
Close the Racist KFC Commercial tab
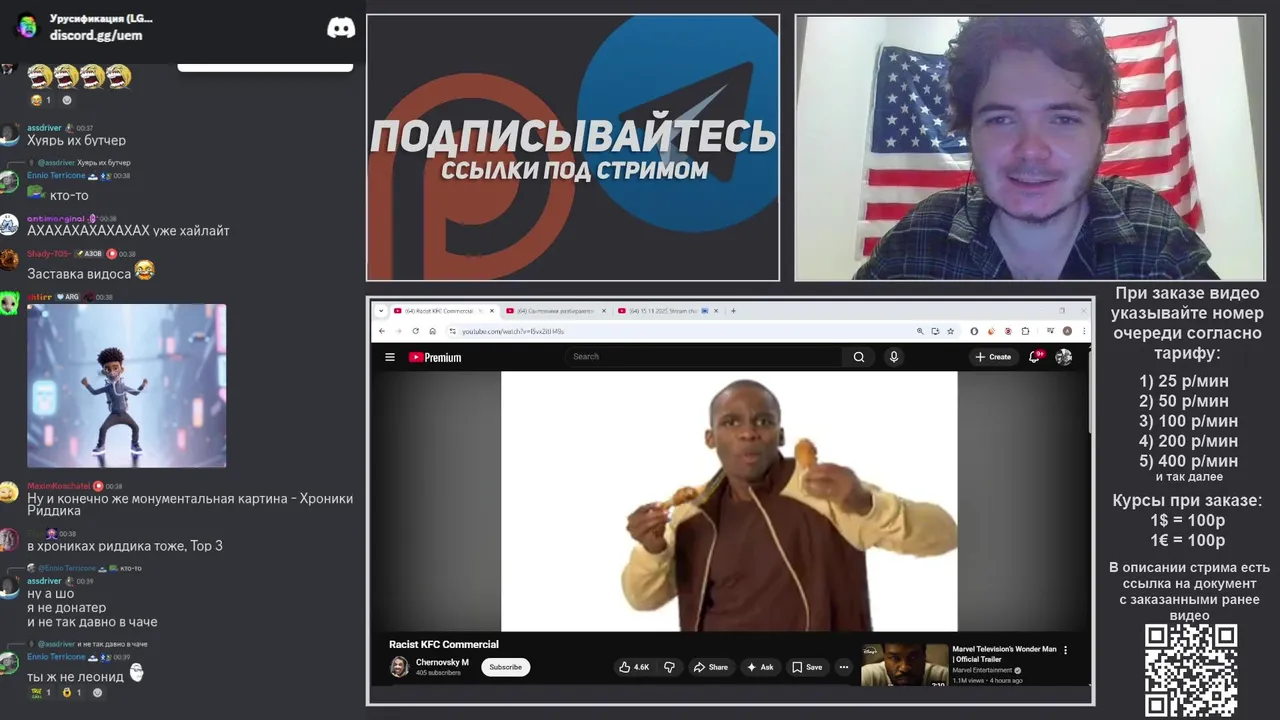492,311
